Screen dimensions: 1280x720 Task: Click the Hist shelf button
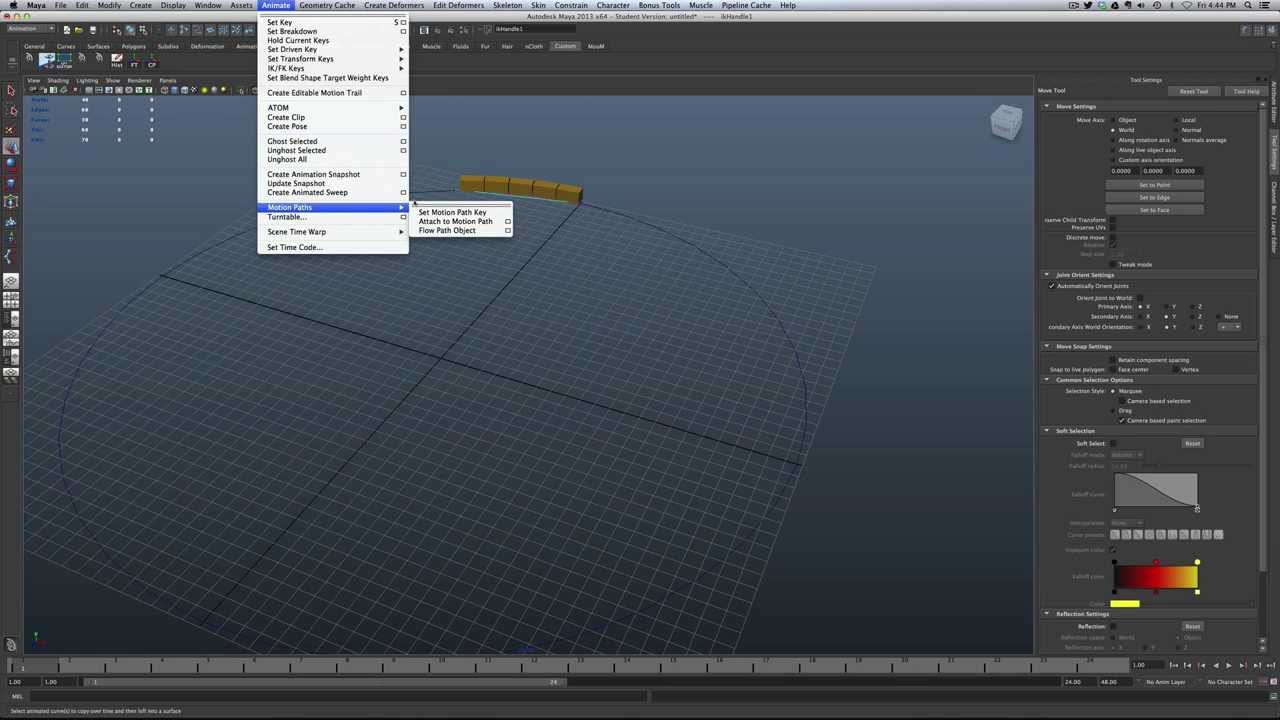117,62
